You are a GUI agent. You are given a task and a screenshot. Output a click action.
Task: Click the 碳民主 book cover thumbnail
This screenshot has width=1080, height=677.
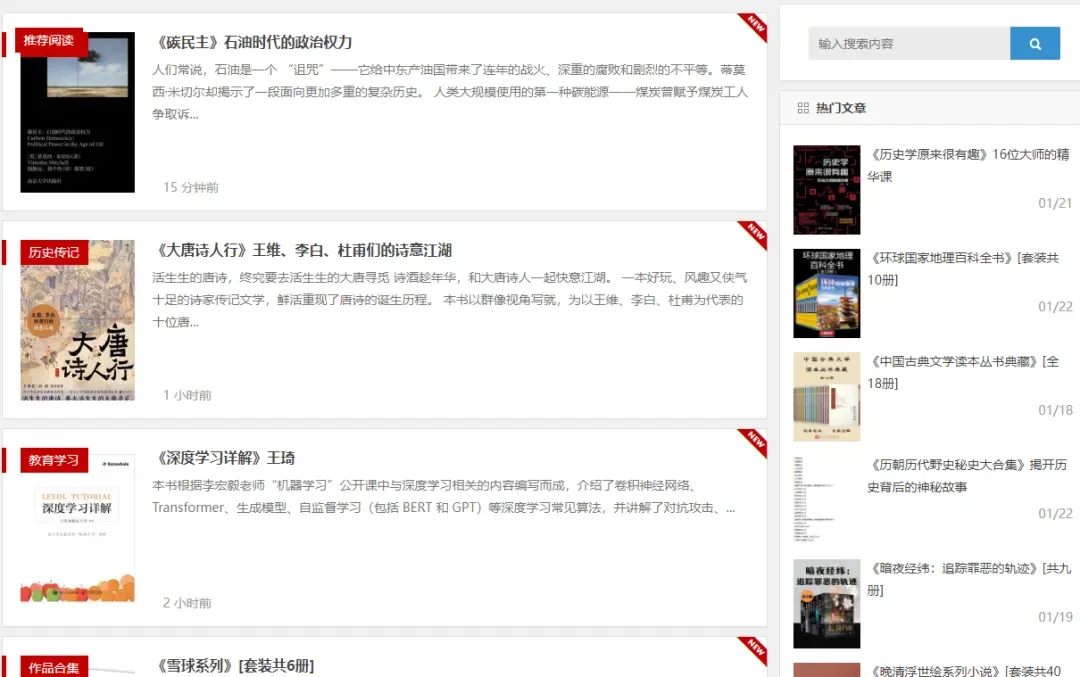[77, 112]
